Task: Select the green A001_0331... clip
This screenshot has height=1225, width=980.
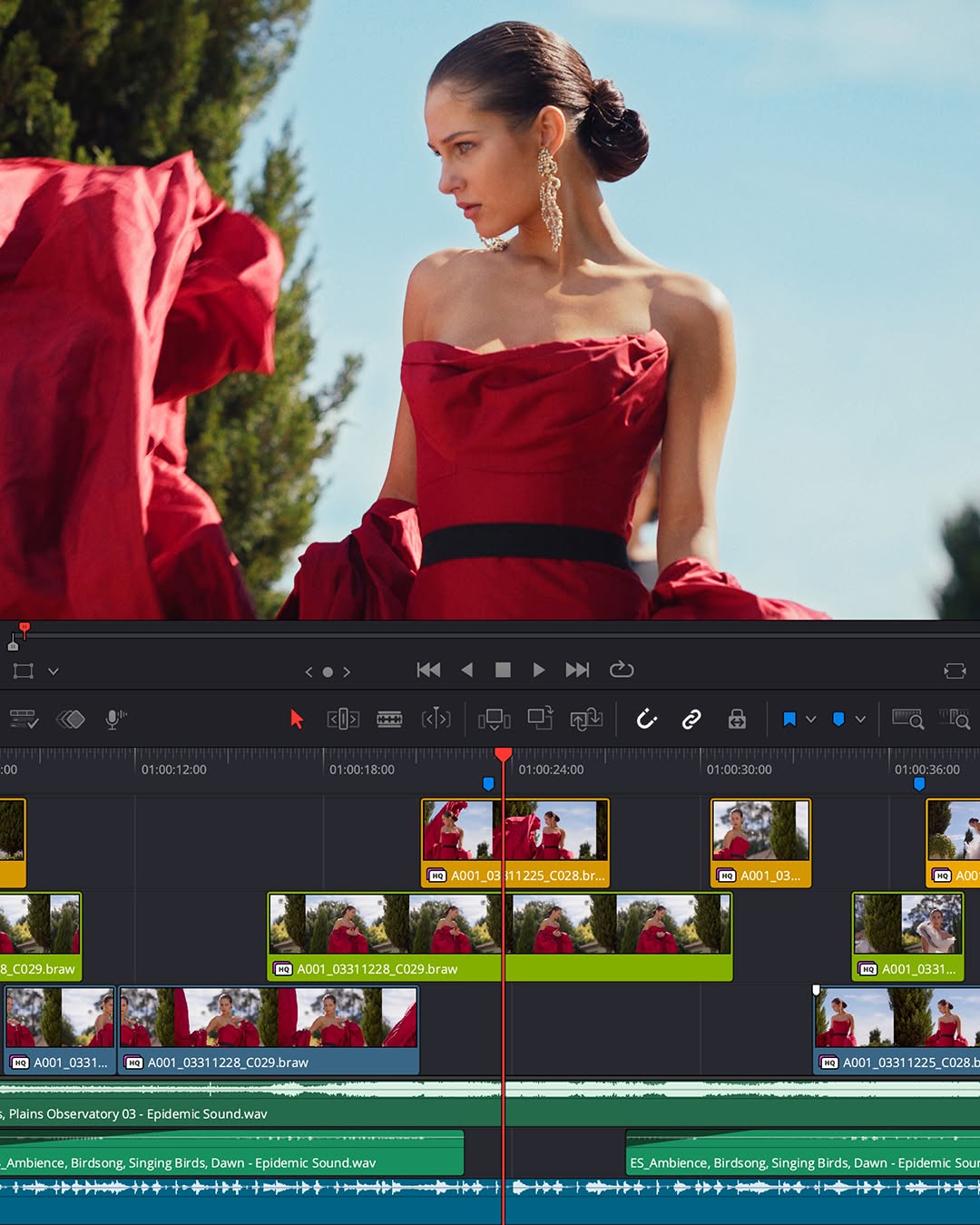Action: coord(907,936)
